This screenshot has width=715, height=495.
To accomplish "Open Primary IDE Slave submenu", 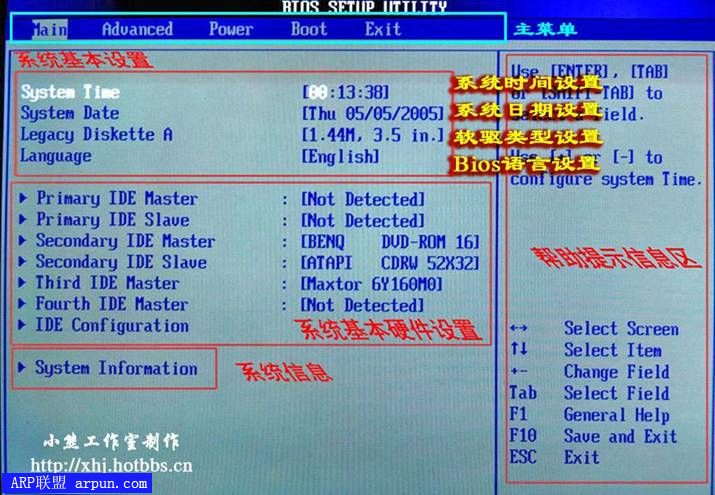I will tap(113, 220).
